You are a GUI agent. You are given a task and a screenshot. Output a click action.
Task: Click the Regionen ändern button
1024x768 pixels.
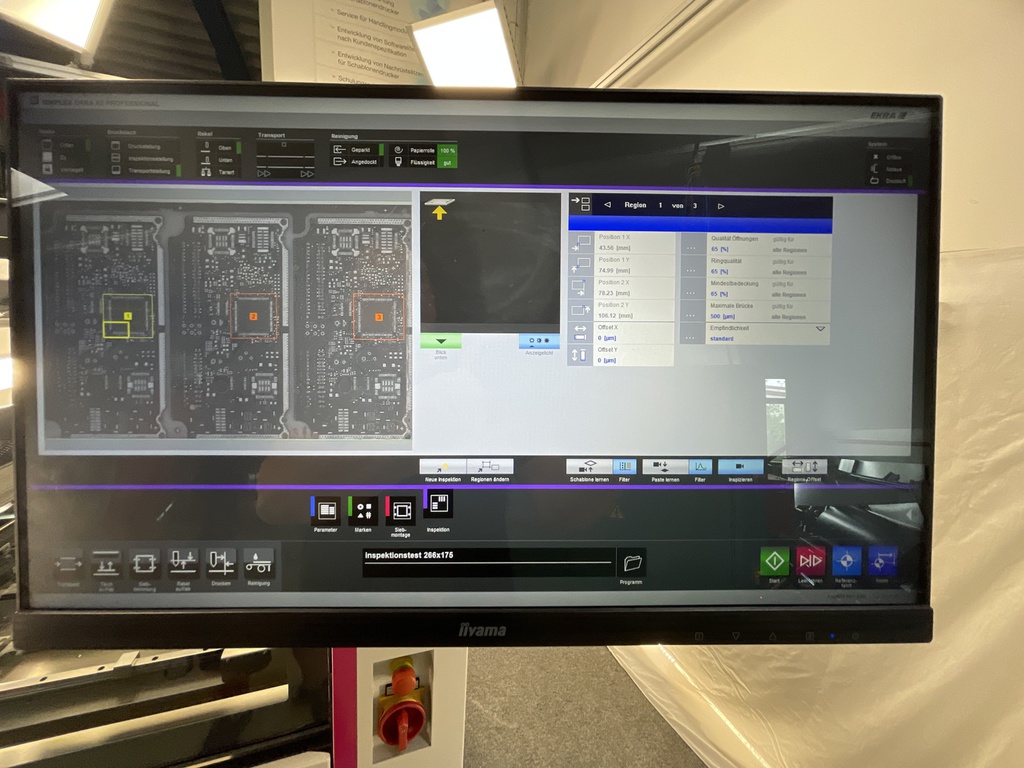(490, 466)
